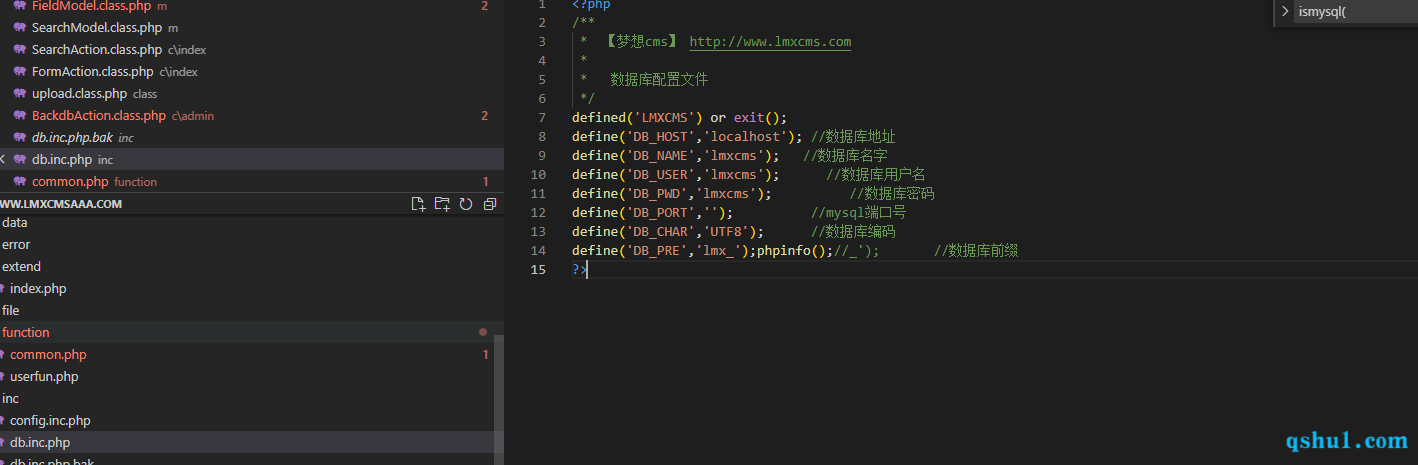Click PHP icon beside upload.class.php
1418x465 pixels.
(x=20, y=93)
